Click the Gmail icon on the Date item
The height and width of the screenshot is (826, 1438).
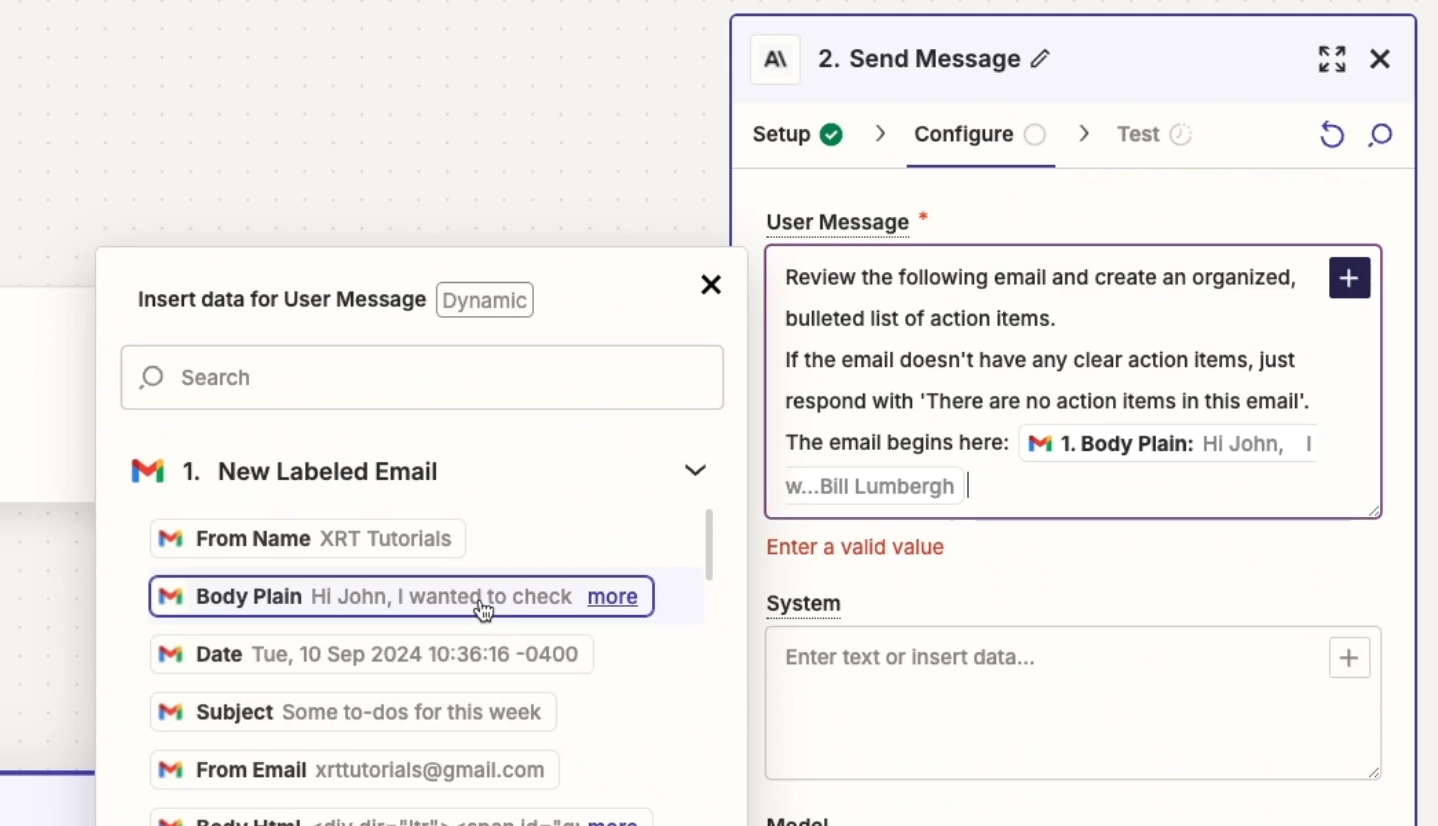(171, 655)
